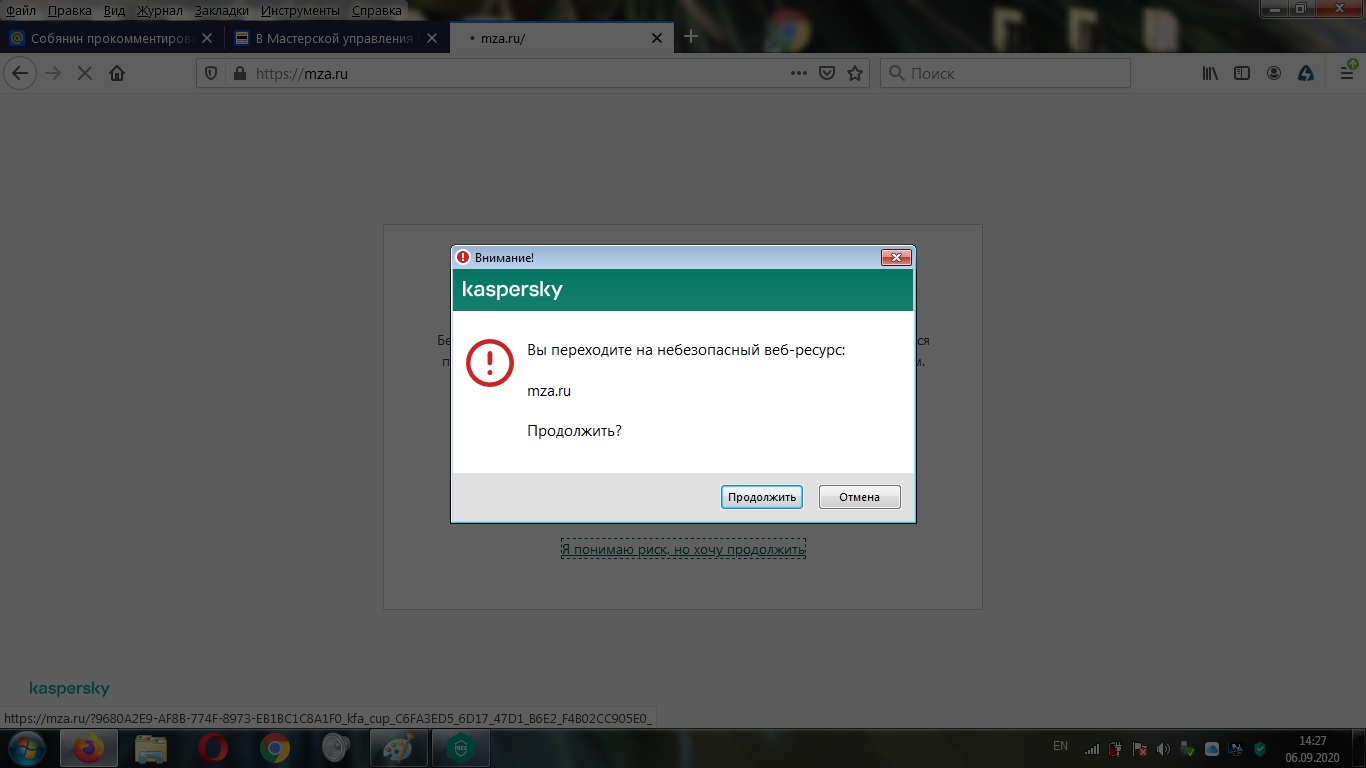Save to Pocket icon in address bar

click(x=827, y=73)
